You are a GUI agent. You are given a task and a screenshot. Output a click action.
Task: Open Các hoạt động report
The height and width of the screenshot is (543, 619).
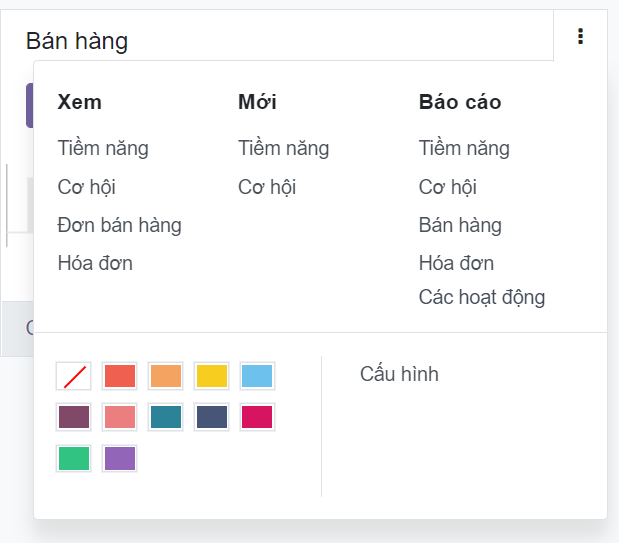click(x=482, y=297)
